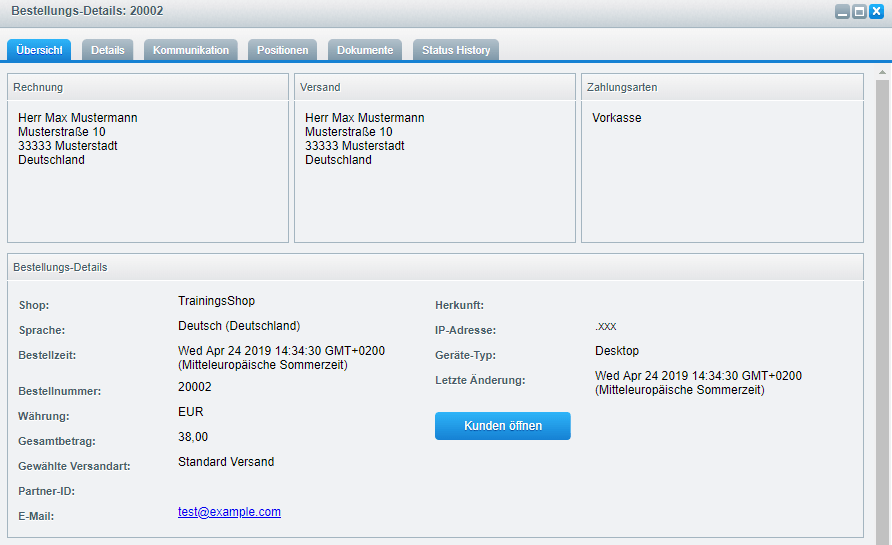Viewport: 892px width, 545px height.
Task: Click Herr Max Mustermann in Versand panel
Action: [365, 118]
